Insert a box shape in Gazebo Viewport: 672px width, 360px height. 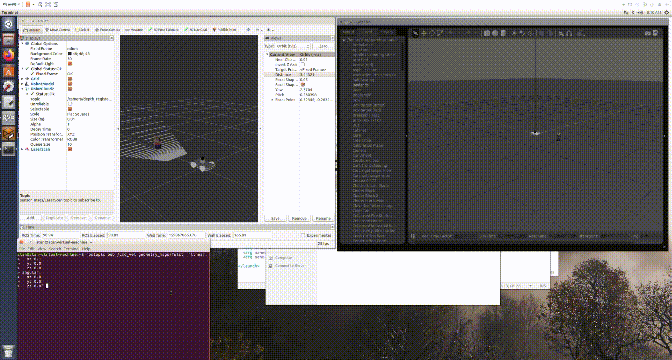[486, 33]
